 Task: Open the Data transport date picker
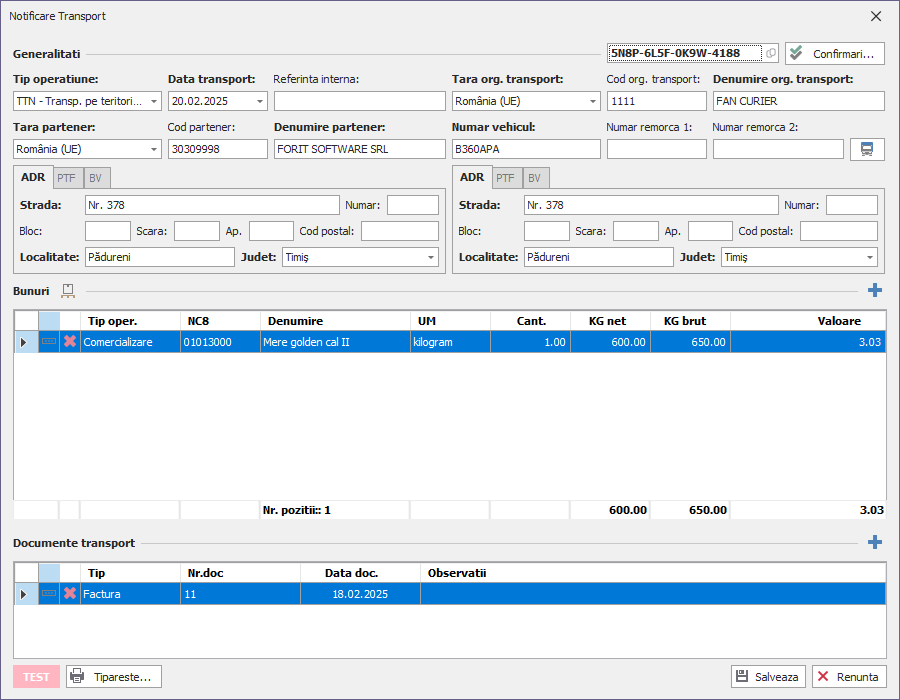[x=260, y=101]
